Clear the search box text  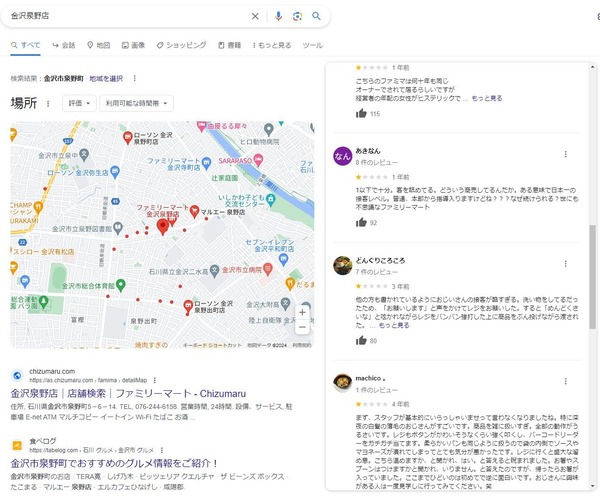tap(255, 16)
